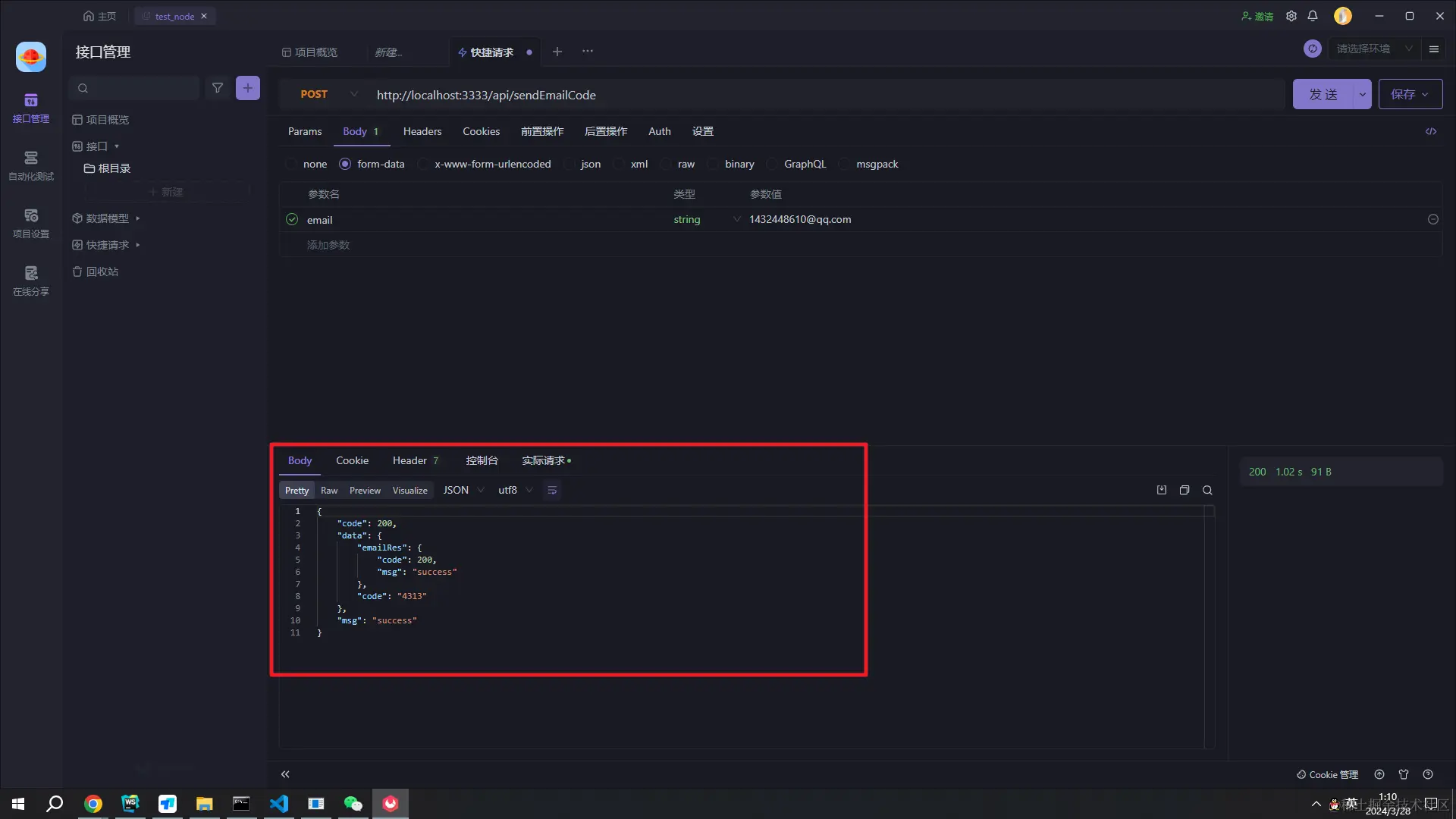Click the refresh environment icon
The height and width of the screenshot is (819, 1456).
coord(1313,49)
